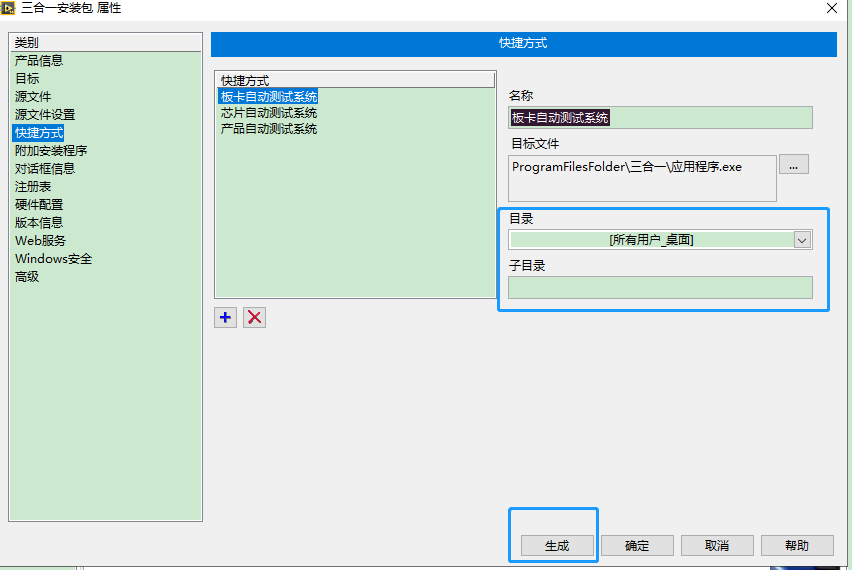This screenshot has height=570, width=852.
Task: Open the 版本信息 category
Action: point(39,222)
